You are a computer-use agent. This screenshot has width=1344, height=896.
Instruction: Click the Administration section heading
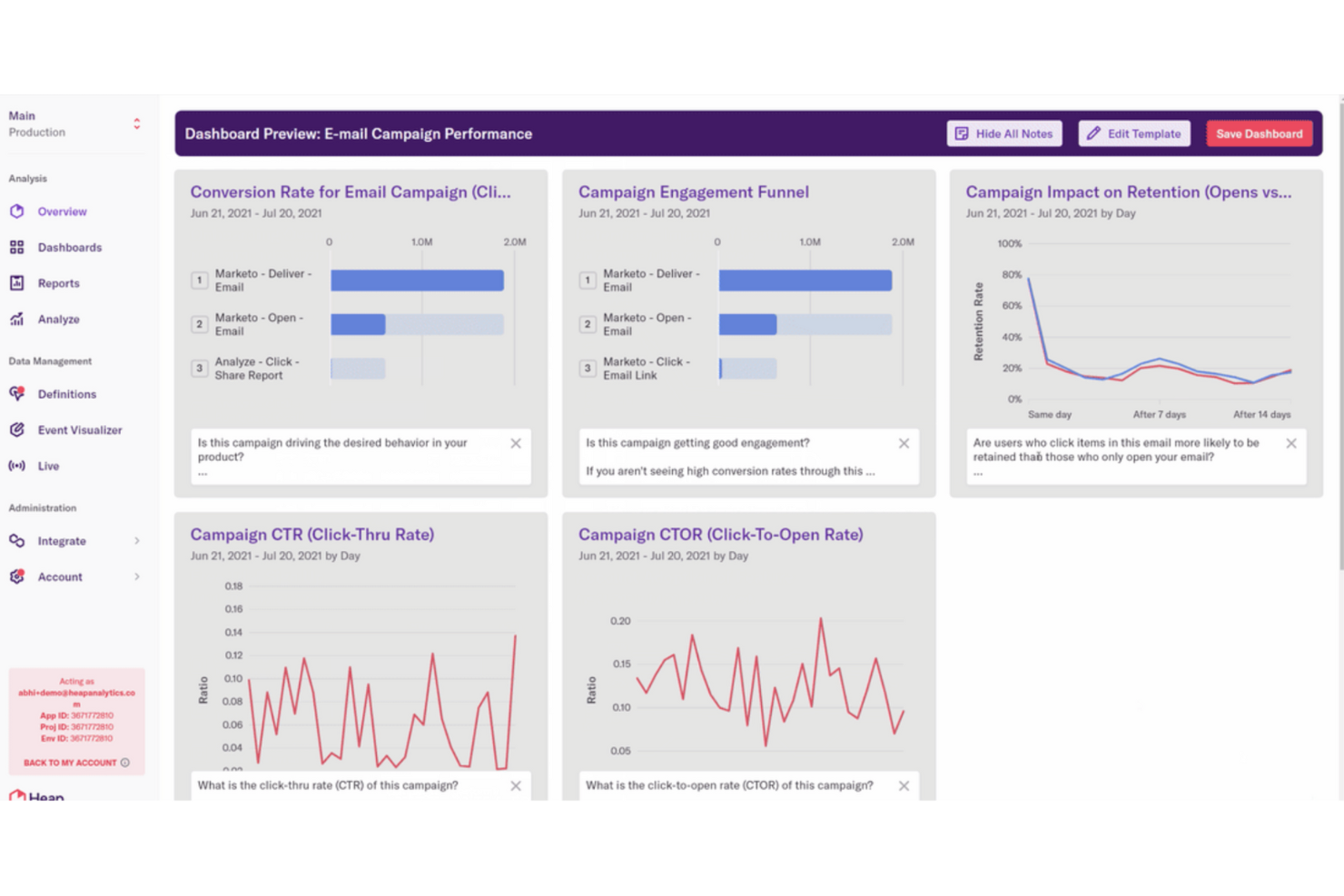click(x=43, y=508)
